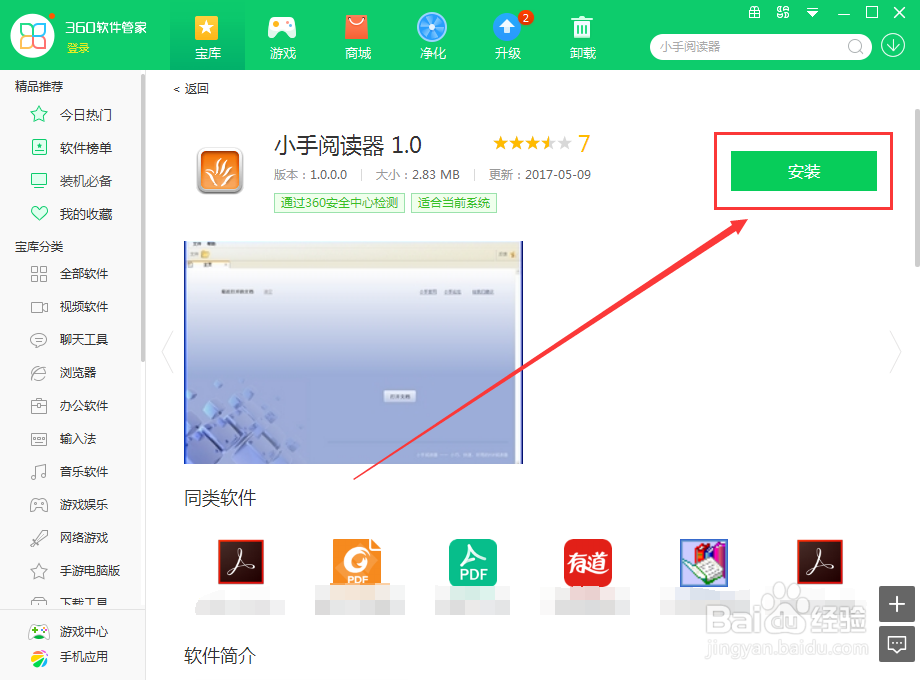The image size is (920, 680).
Task: Open the last Adobe Reader similar app
Action: tap(820, 562)
